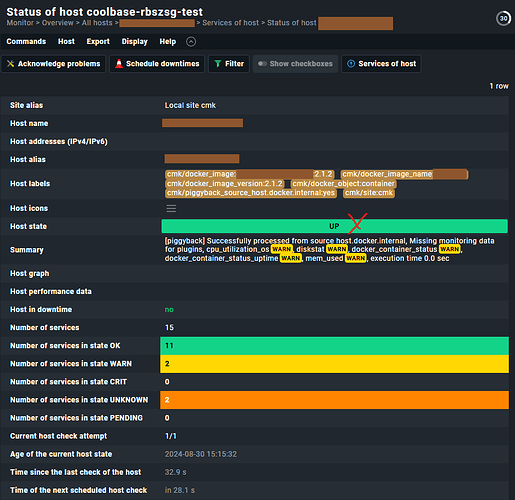Image resolution: width=515 pixels, height=500 pixels.
Task: Click Schedule downtimes button
Action: (x=157, y=64)
